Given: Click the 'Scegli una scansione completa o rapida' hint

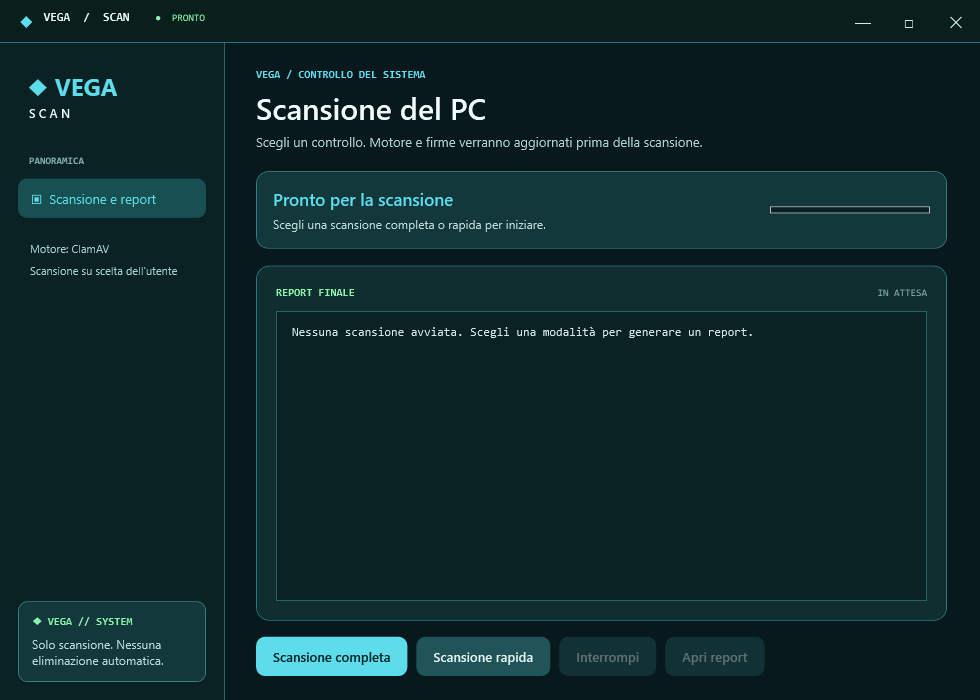Looking at the screenshot, I should pyautogui.click(x=409, y=225).
